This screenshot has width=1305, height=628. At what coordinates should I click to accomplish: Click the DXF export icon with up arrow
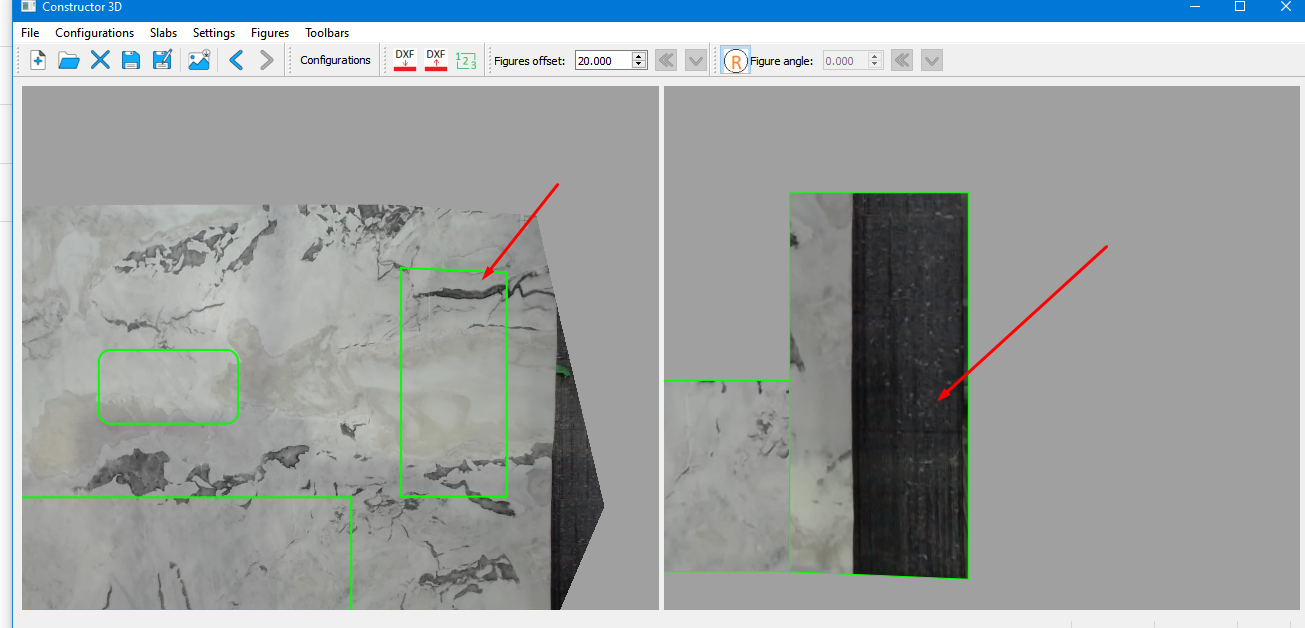click(x=436, y=61)
